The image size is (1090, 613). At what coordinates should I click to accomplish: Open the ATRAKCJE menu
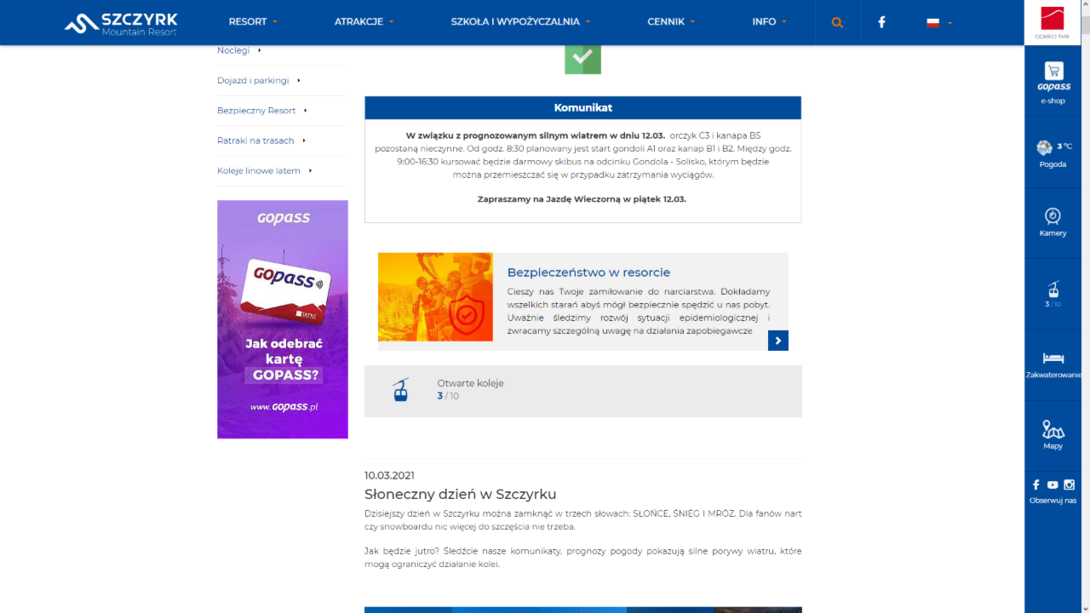pos(364,22)
